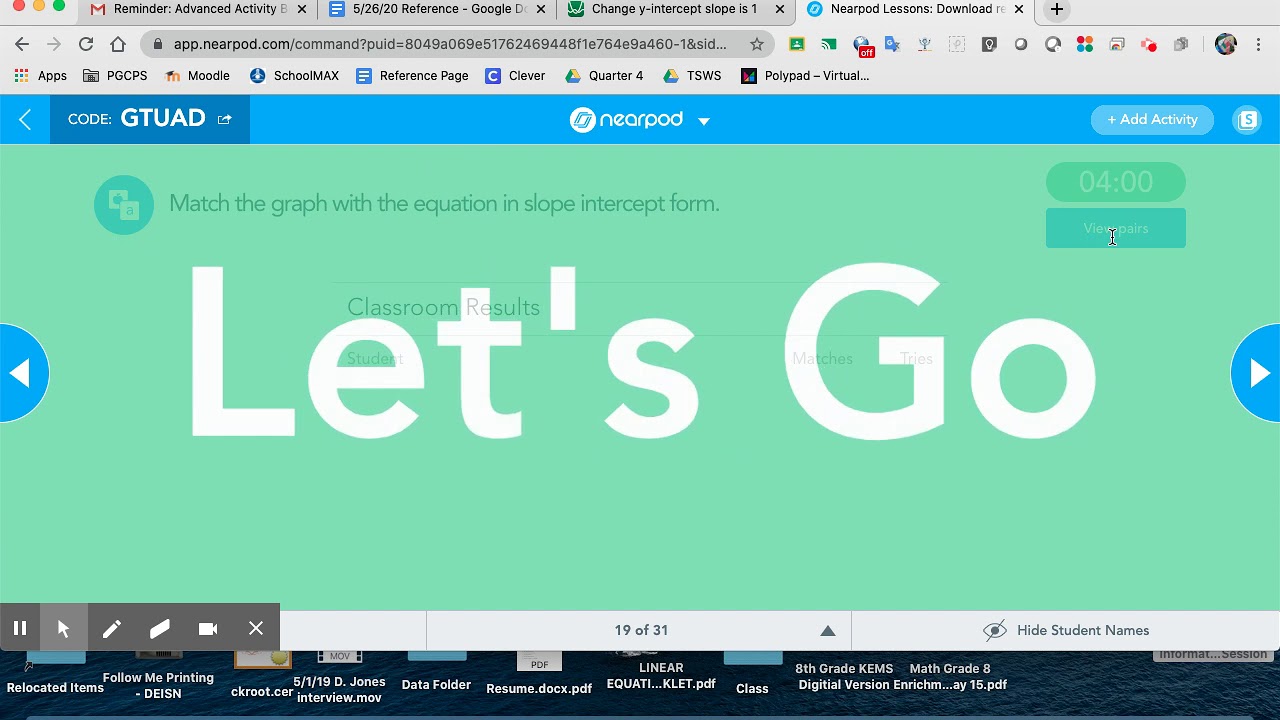Viewport: 1280px width, 720px height.
Task: Advance to next slide with right arrow
Action: tap(1257, 373)
